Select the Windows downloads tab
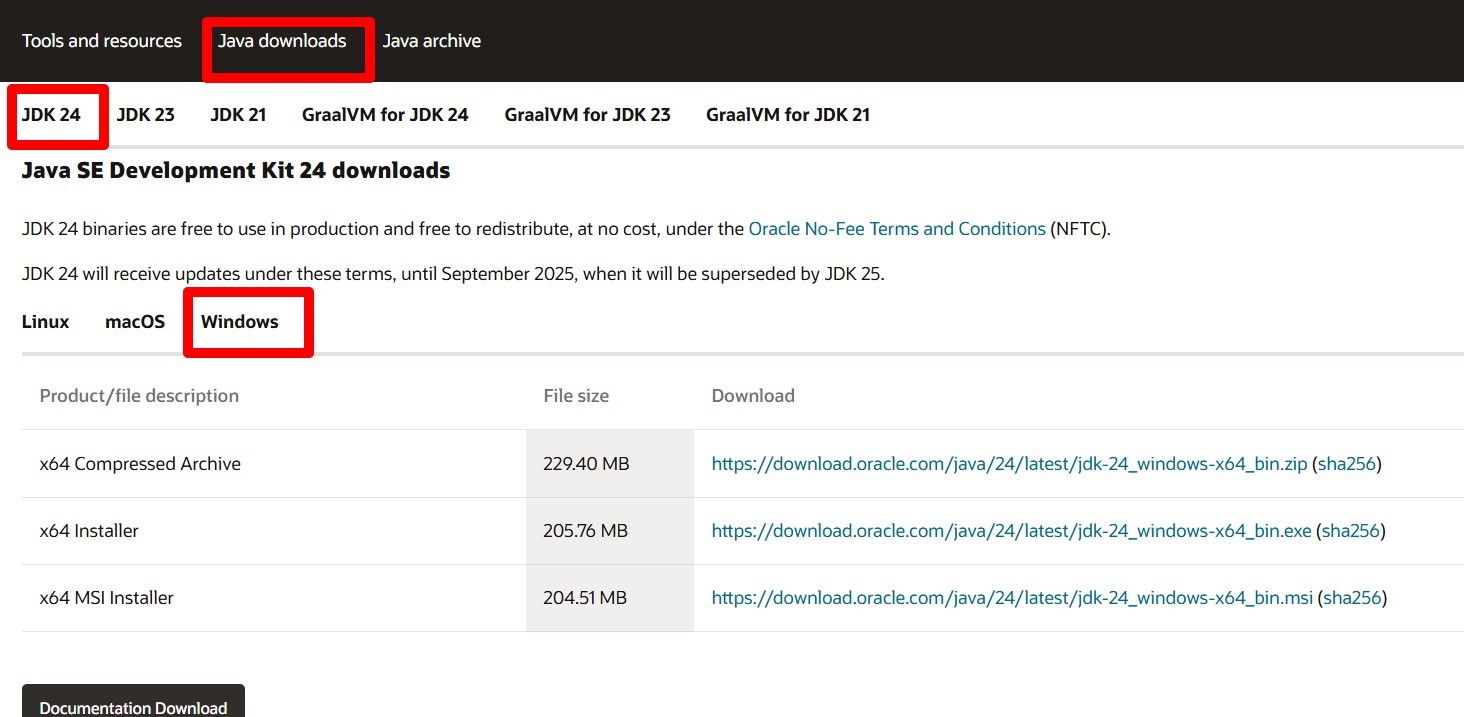This screenshot has height=717, width=1464. (240, 322)
